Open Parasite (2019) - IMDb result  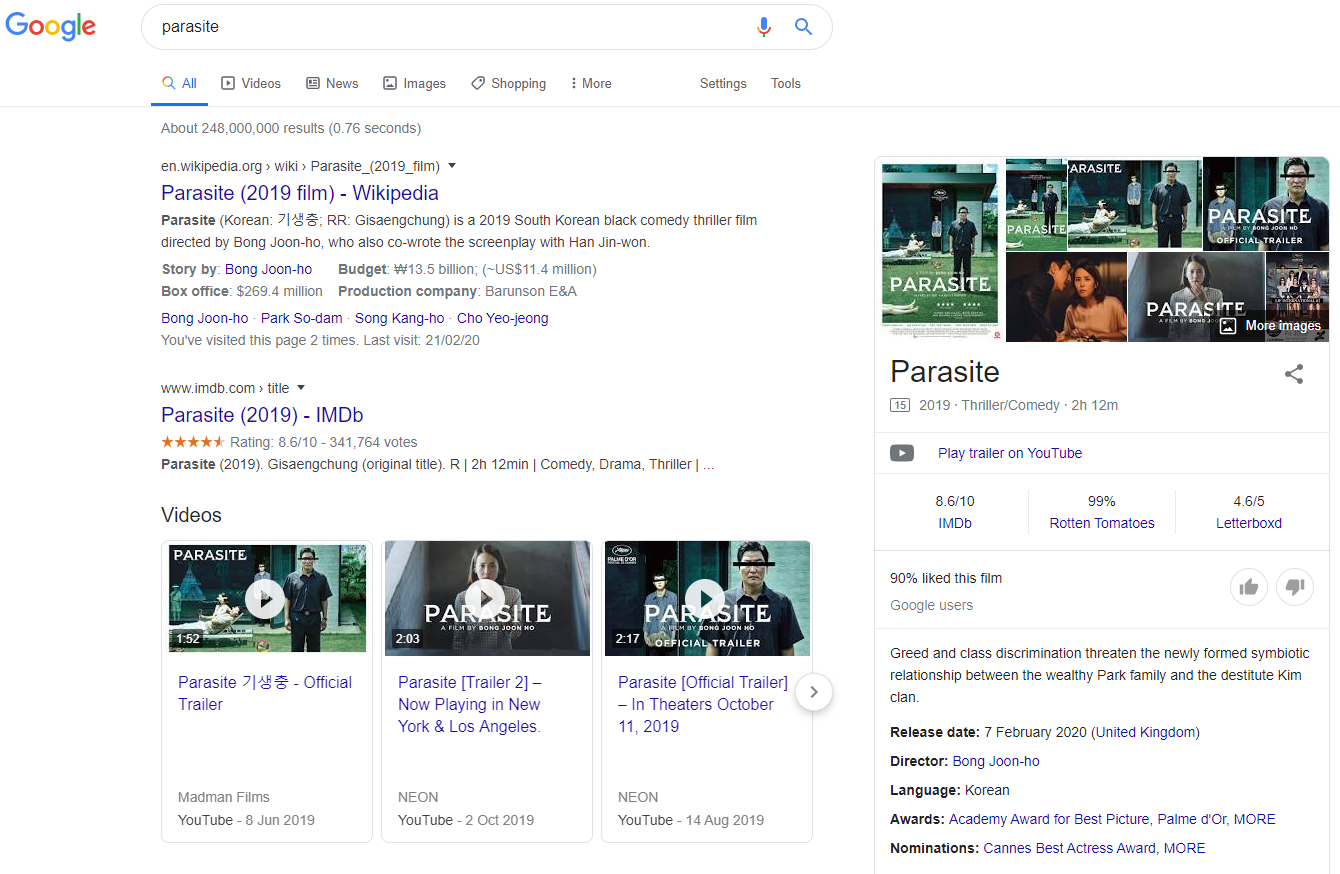pyautogui.click(x=262, y=415)
